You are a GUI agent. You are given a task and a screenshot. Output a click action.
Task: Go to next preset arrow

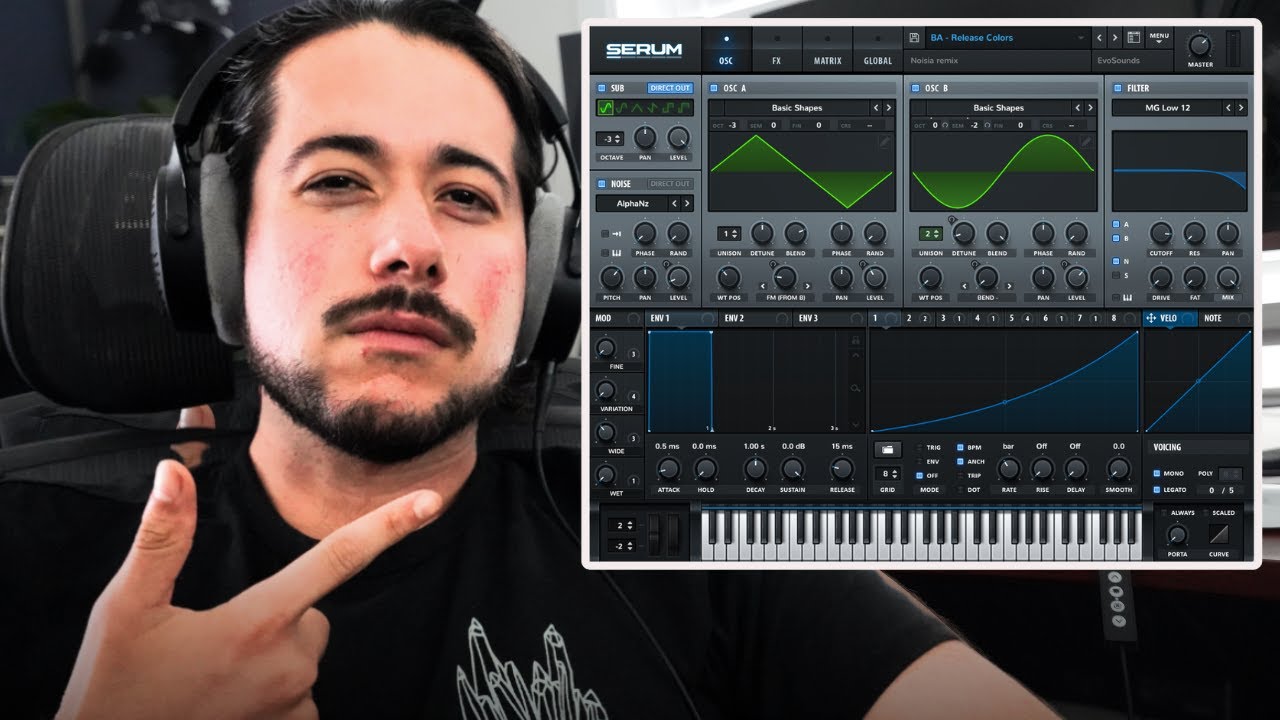click(1116, 38)
